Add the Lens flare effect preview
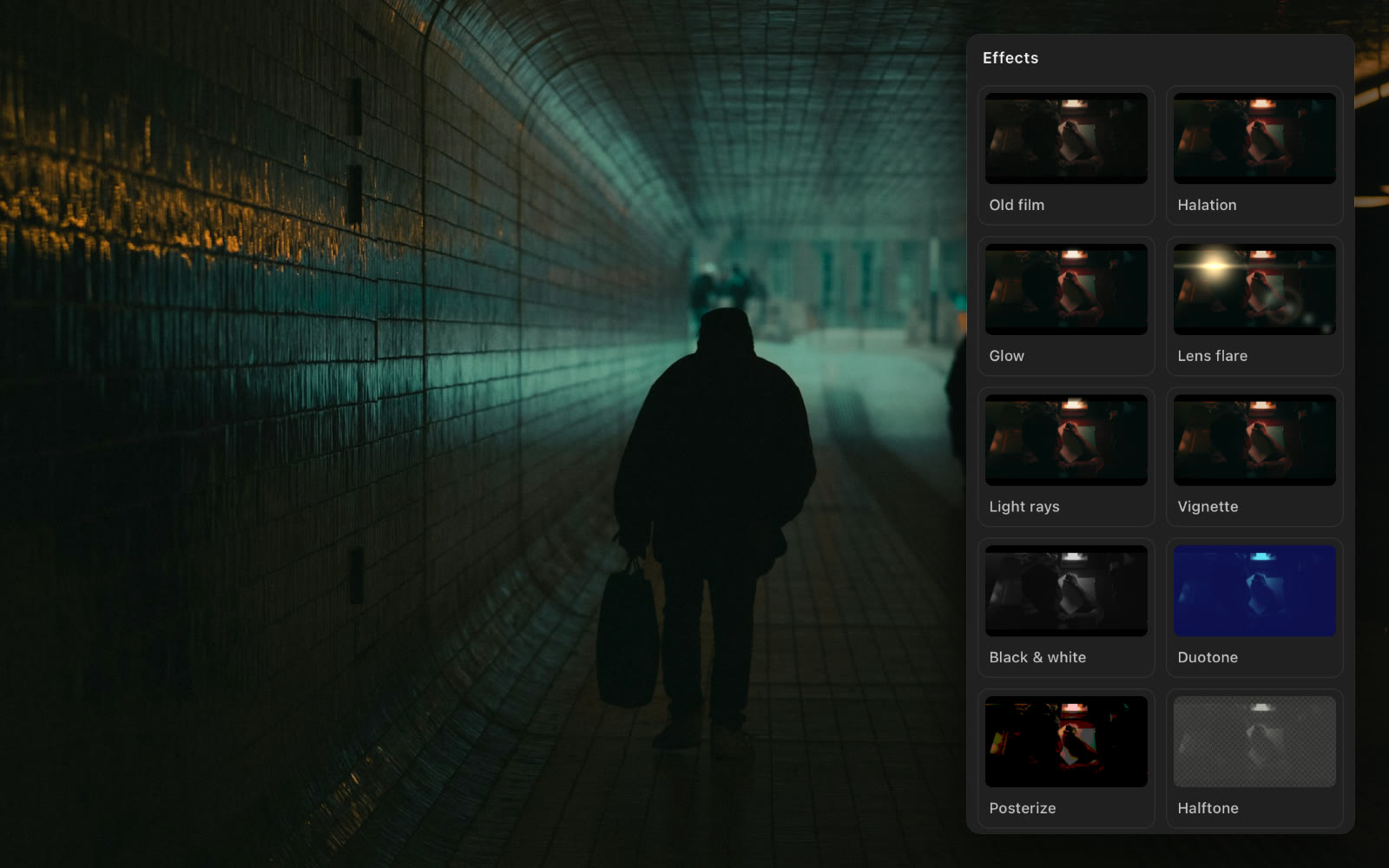Screen dimensions: 1389x868 pyautogui.click(x=1254, y=289)
